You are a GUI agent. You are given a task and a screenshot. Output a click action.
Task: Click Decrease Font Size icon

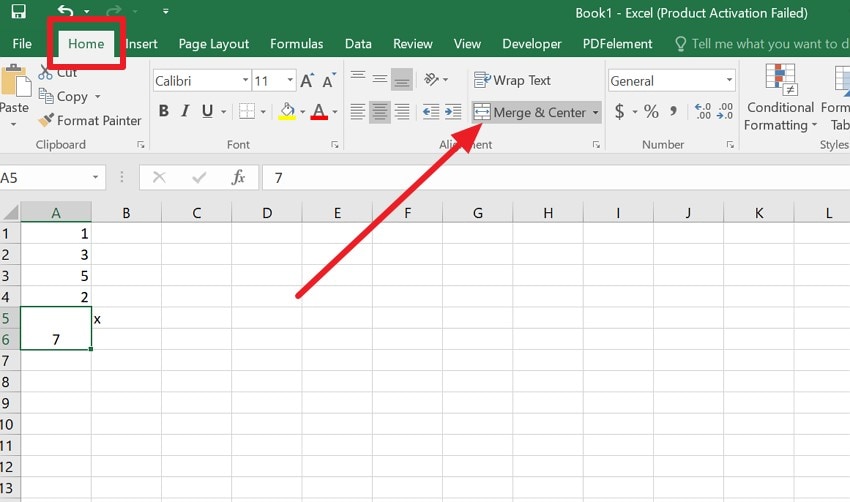point(329,81)
